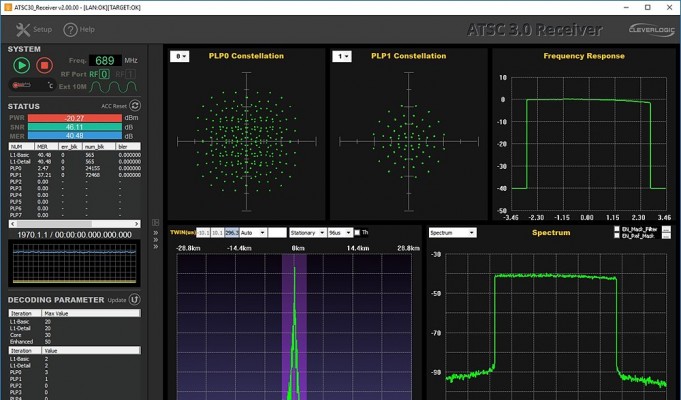Click the Decoding Parameter Update icon
The height and width of the screenshot is (400, 681).
[135, 300]
